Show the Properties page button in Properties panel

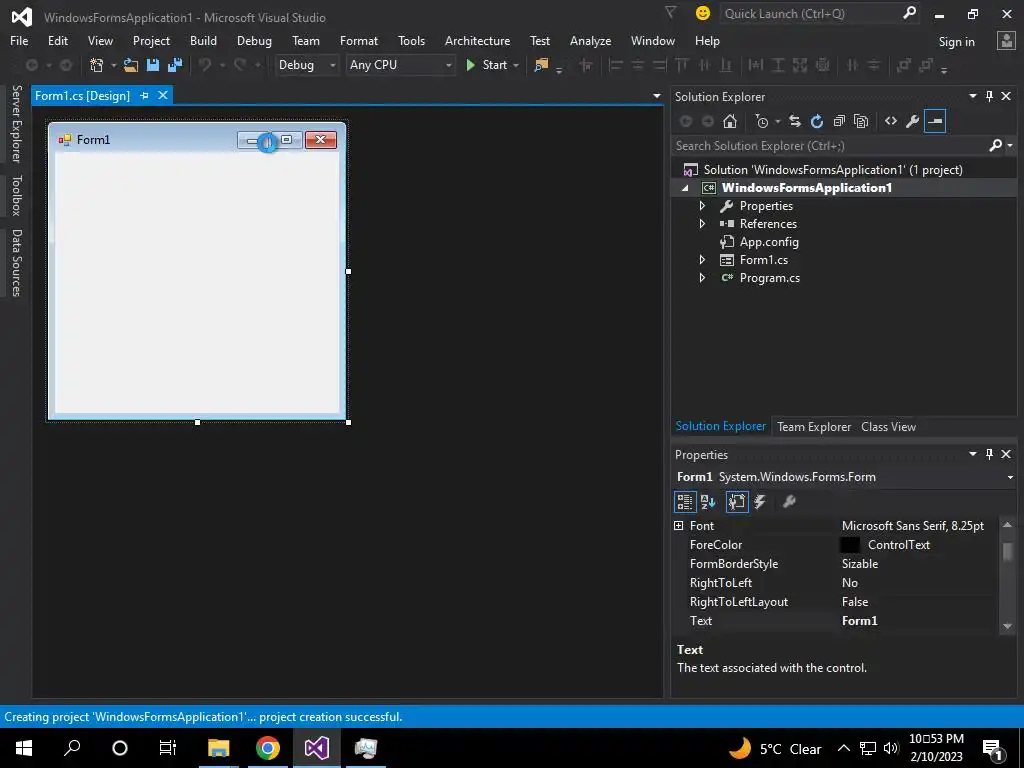tap(737, 502)
